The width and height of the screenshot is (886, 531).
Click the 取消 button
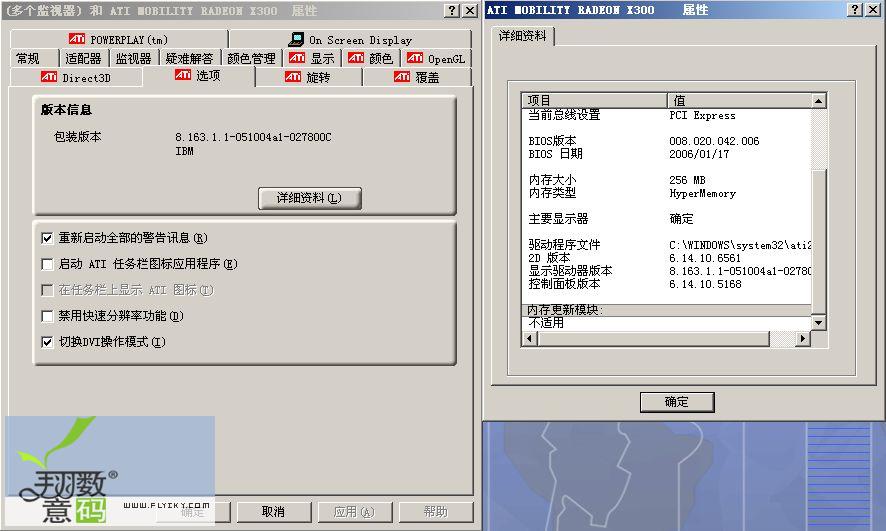[273, 512]
